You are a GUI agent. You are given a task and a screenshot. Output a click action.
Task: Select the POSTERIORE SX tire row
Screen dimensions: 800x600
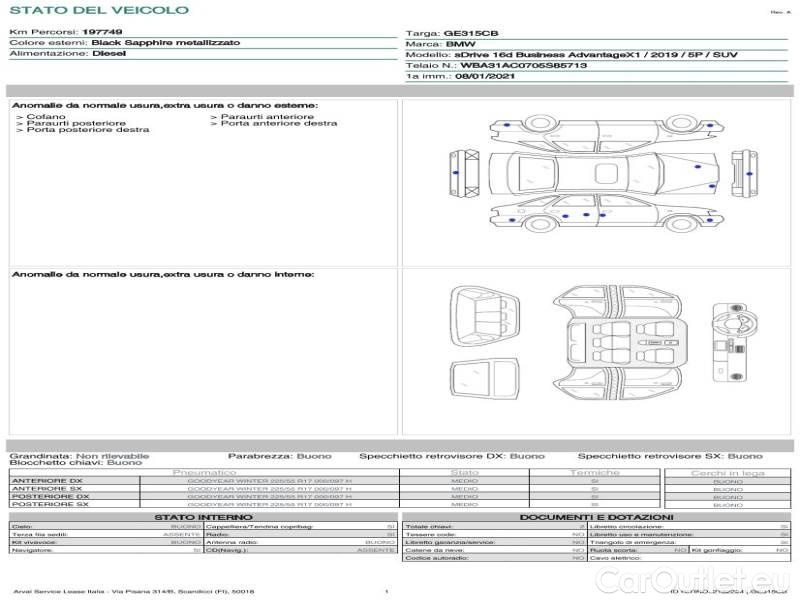200,505
